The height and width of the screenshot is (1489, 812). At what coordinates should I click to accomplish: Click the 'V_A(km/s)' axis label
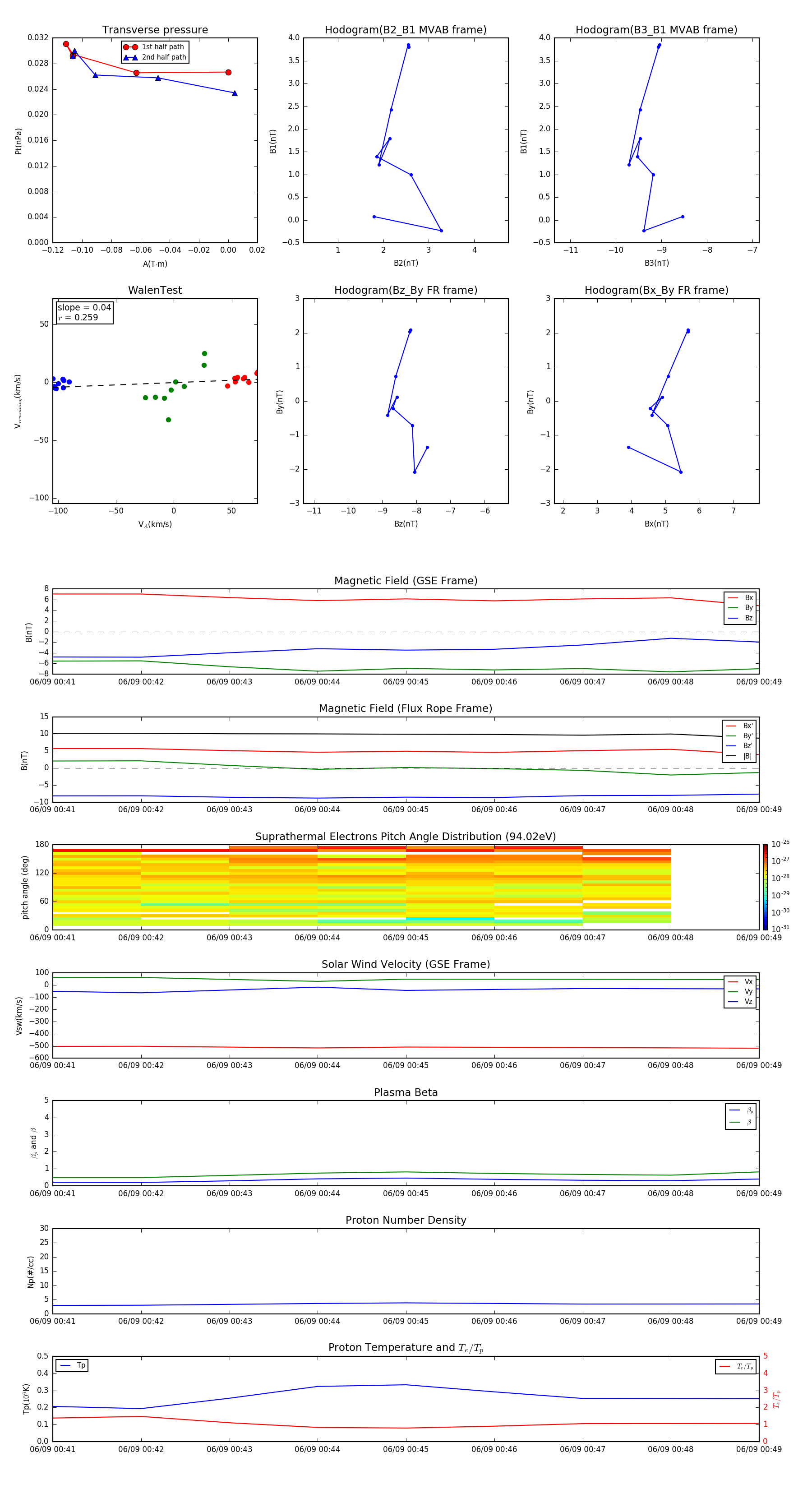tap(155, 524)
